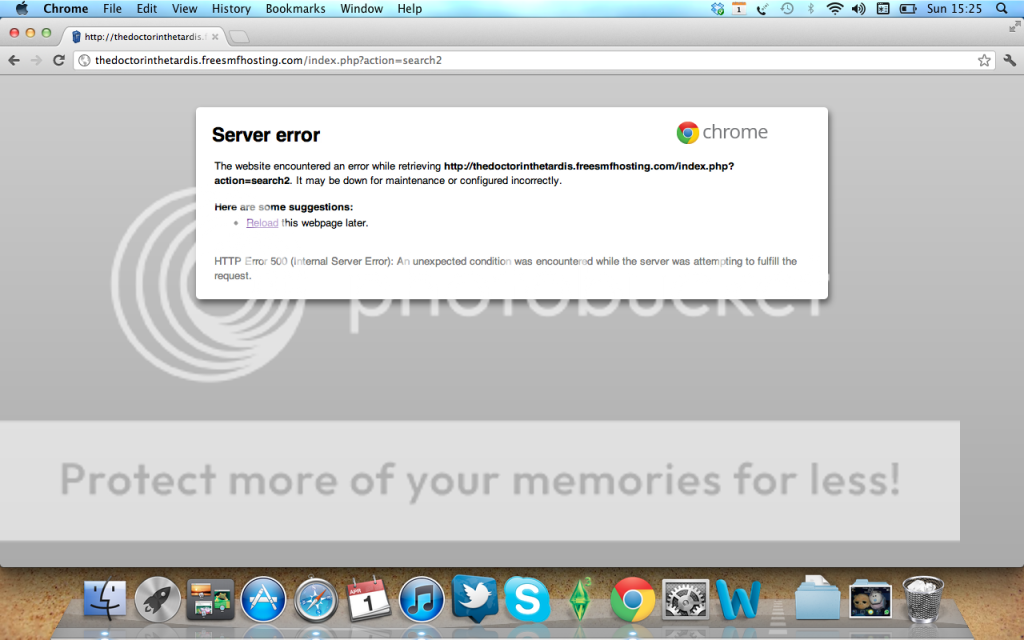Click the Wi-Fi status icon
The width and height of the screenshot is (1024, 640).
(x=834, y=8)
